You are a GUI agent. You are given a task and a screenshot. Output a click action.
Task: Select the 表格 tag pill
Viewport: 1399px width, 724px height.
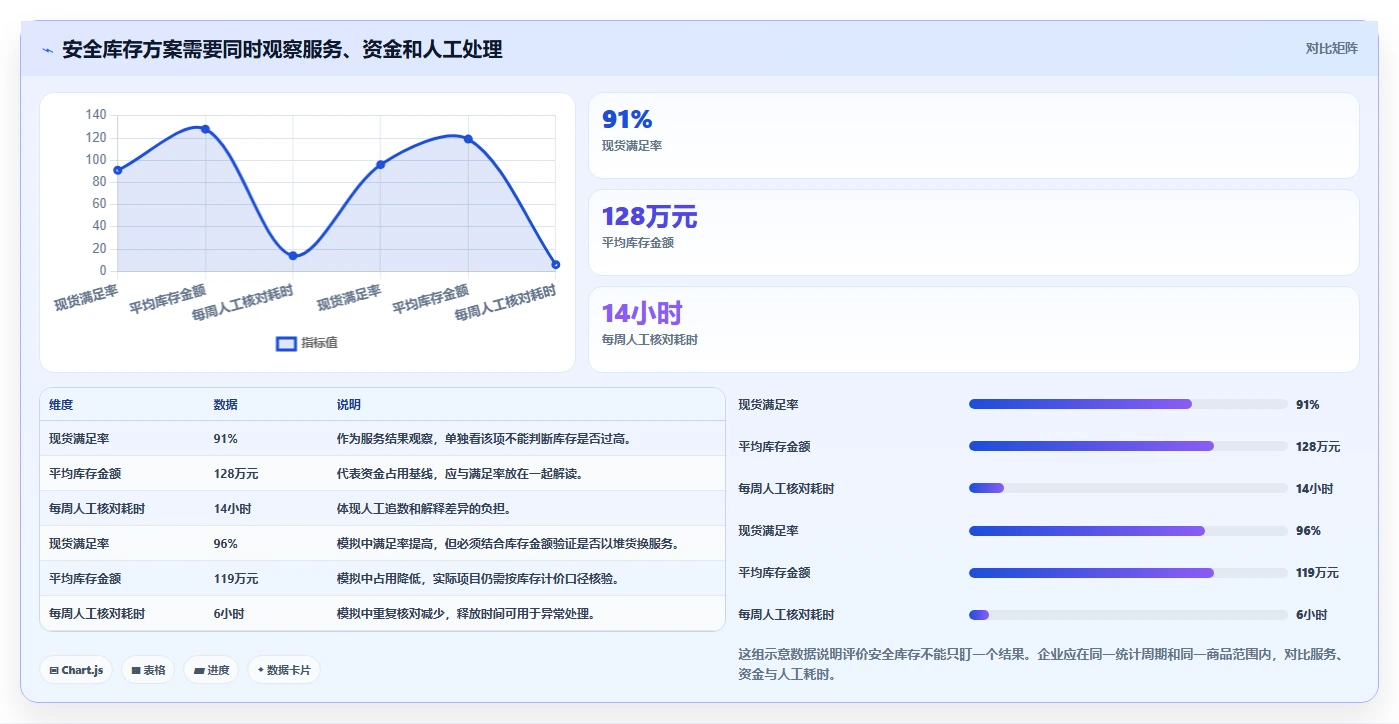149,670
